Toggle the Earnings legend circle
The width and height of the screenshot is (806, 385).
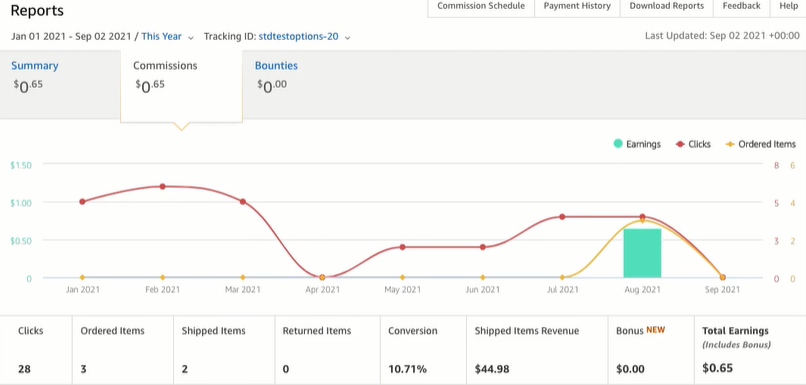click(x=618, y=144)
